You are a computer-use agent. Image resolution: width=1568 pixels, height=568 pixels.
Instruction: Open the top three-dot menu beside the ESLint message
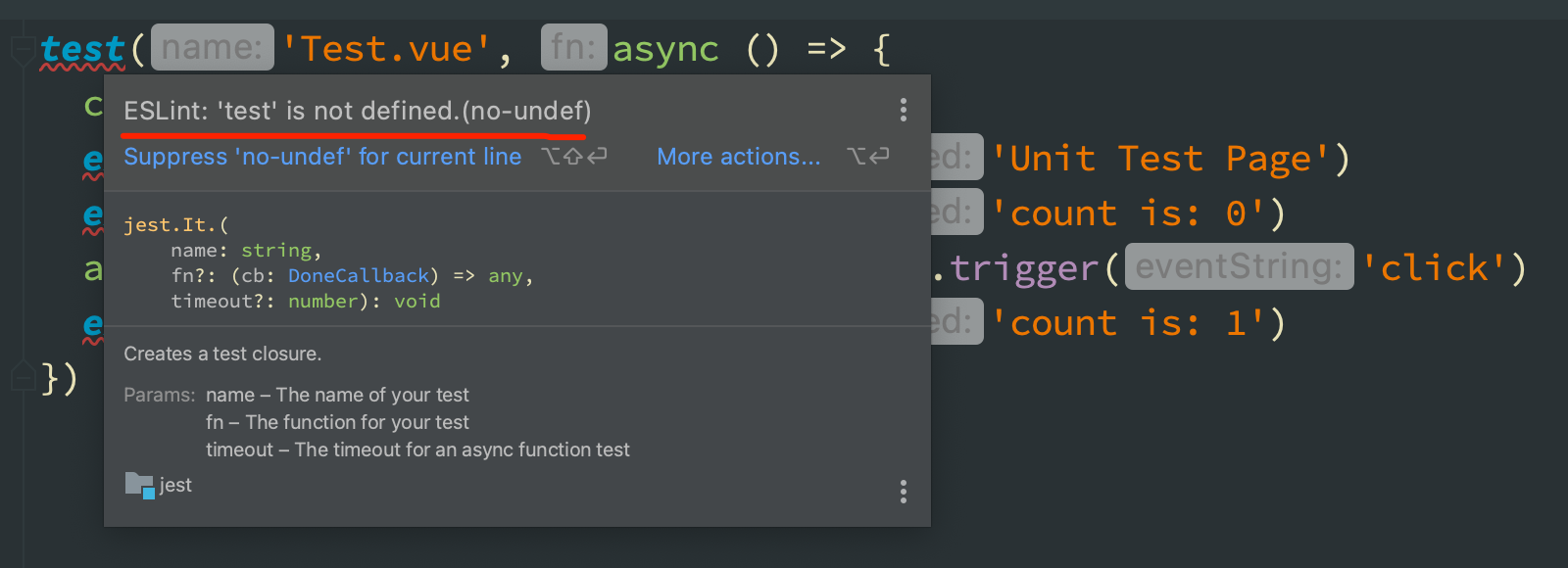pyautogui.click(x=903, y=110)
